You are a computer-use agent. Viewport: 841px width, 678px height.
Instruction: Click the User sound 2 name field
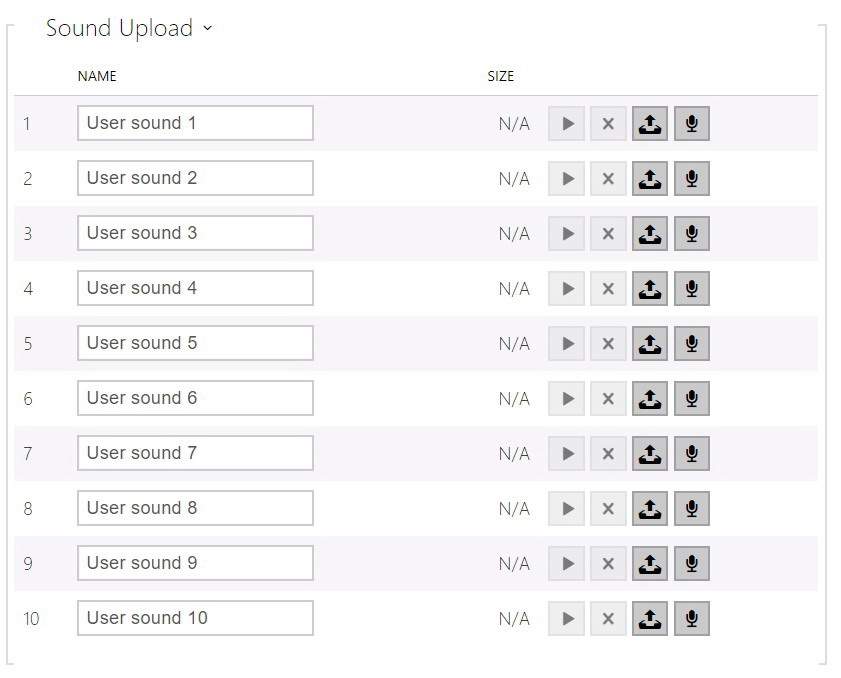[x=194, y=177]
